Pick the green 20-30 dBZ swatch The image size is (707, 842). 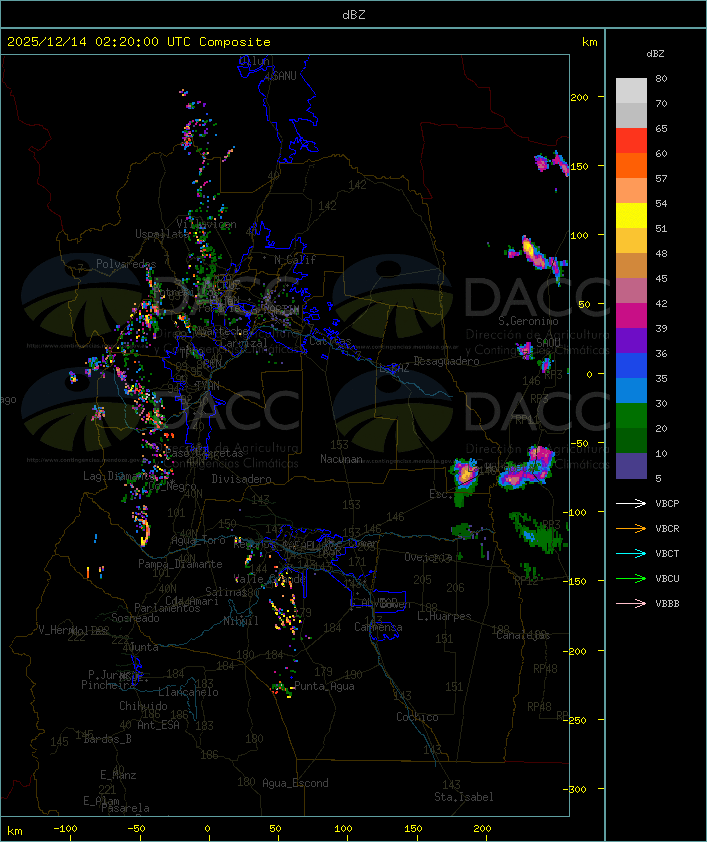(x=631, y=416)
